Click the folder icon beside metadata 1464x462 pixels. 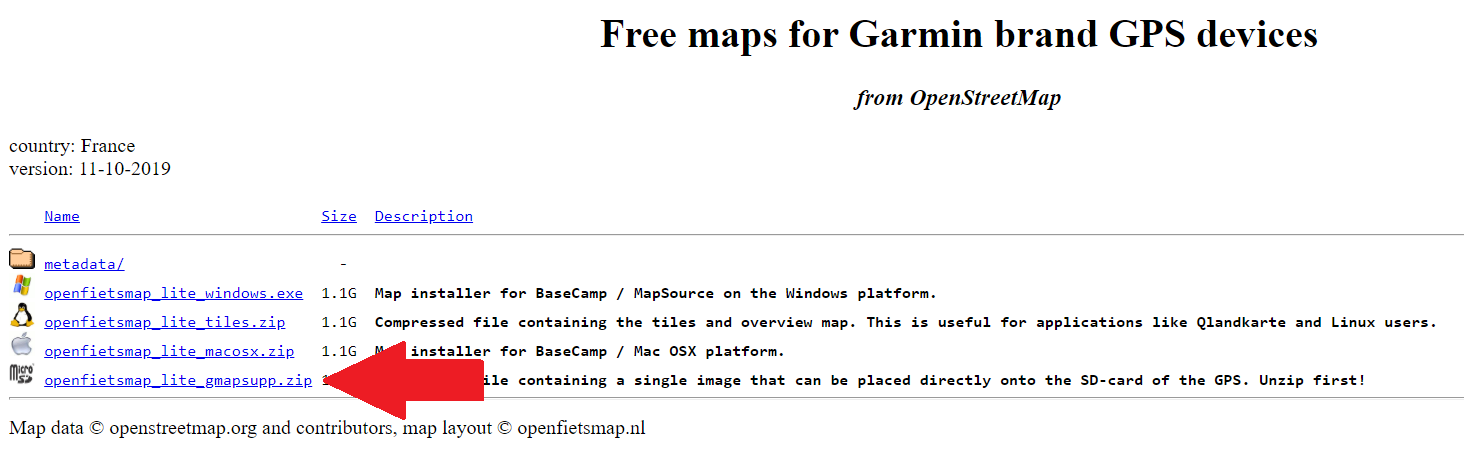(x=22, y=260)
